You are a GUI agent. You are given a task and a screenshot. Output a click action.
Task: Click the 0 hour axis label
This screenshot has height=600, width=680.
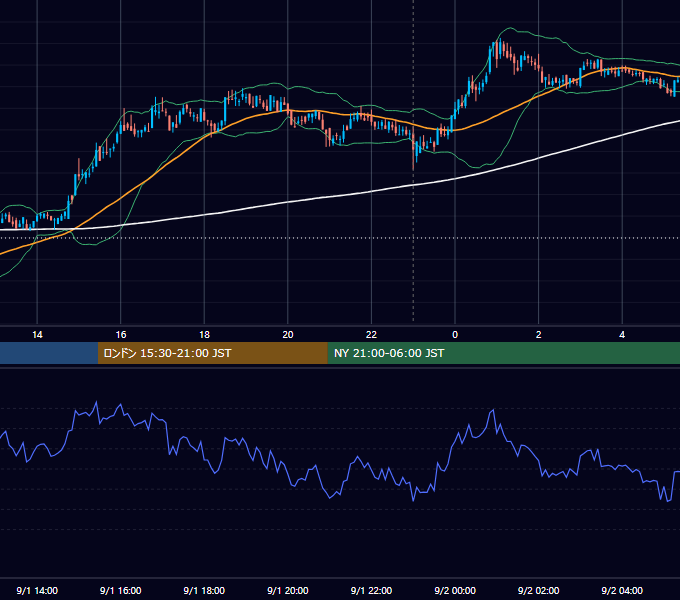point(455,335)
